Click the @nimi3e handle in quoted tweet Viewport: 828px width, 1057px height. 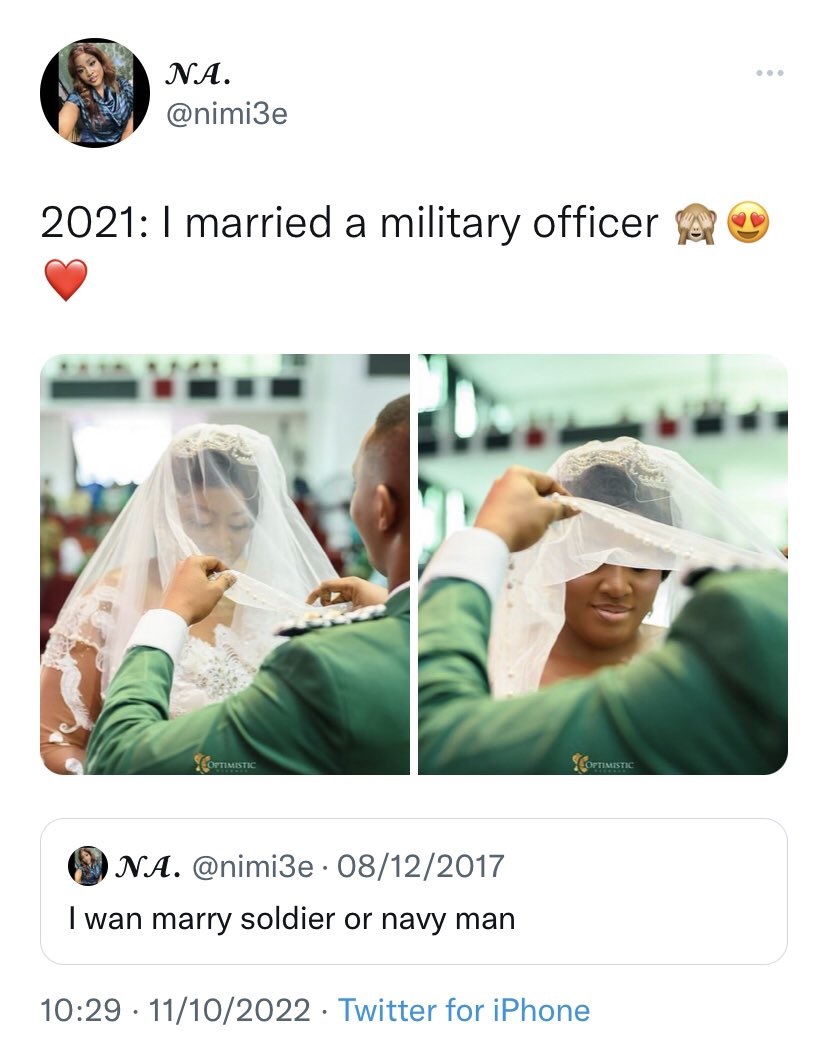point(253,866)
